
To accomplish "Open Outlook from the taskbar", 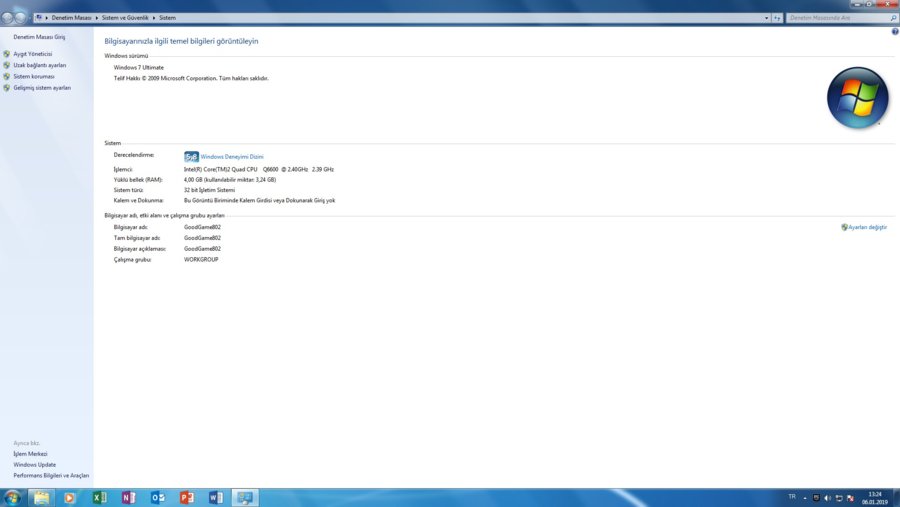I will [x=157, y=498].
